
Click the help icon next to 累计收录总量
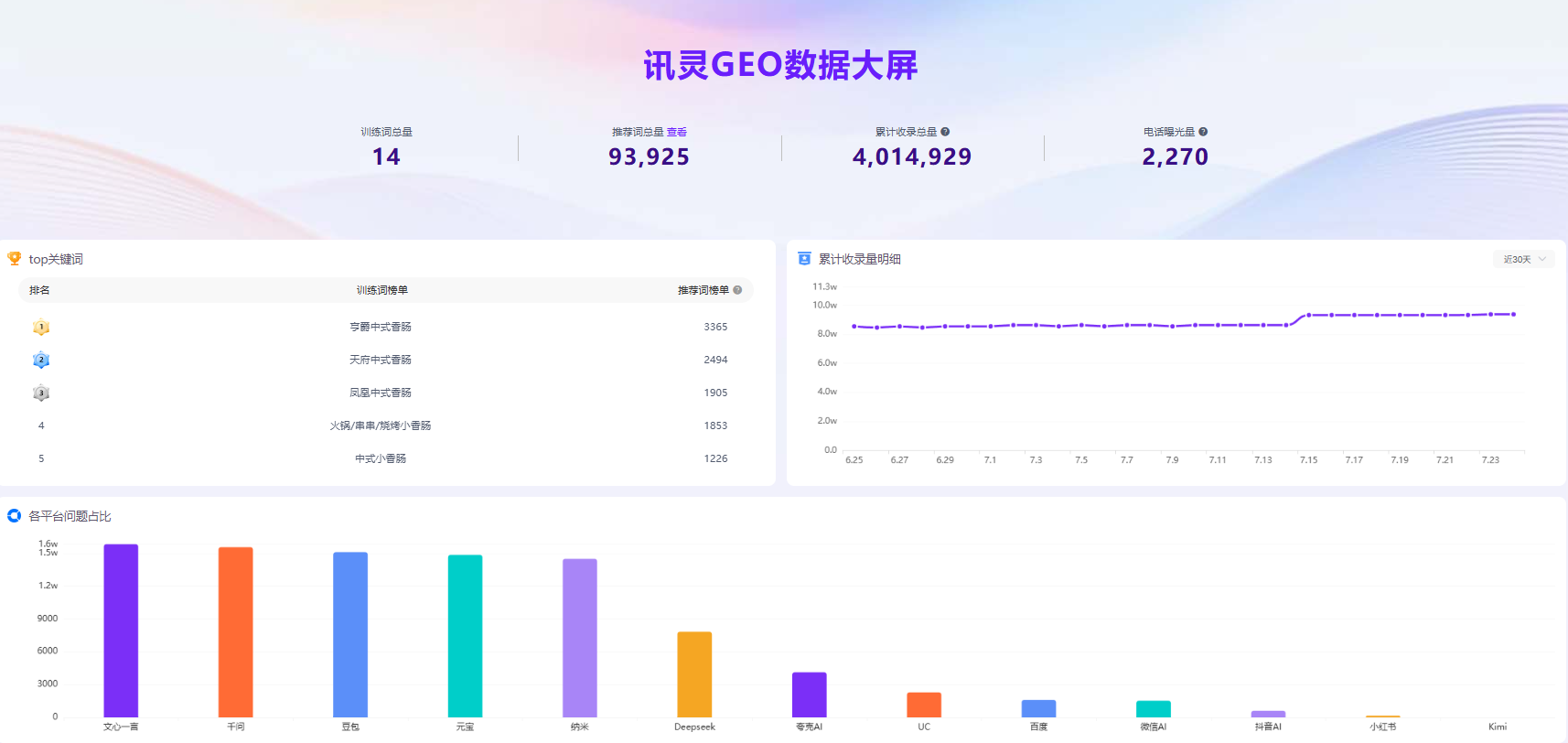tap(945, 132)
